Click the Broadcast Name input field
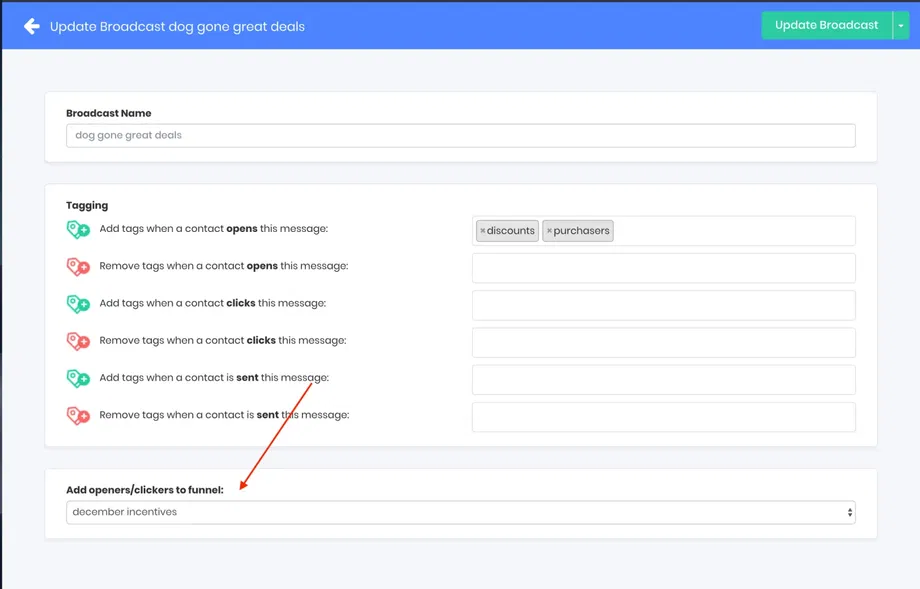Screen dimensions: 920x589 460,135
